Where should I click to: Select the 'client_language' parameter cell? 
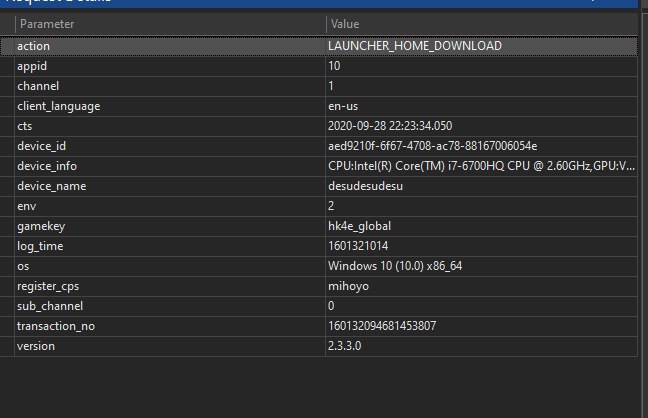170,106
